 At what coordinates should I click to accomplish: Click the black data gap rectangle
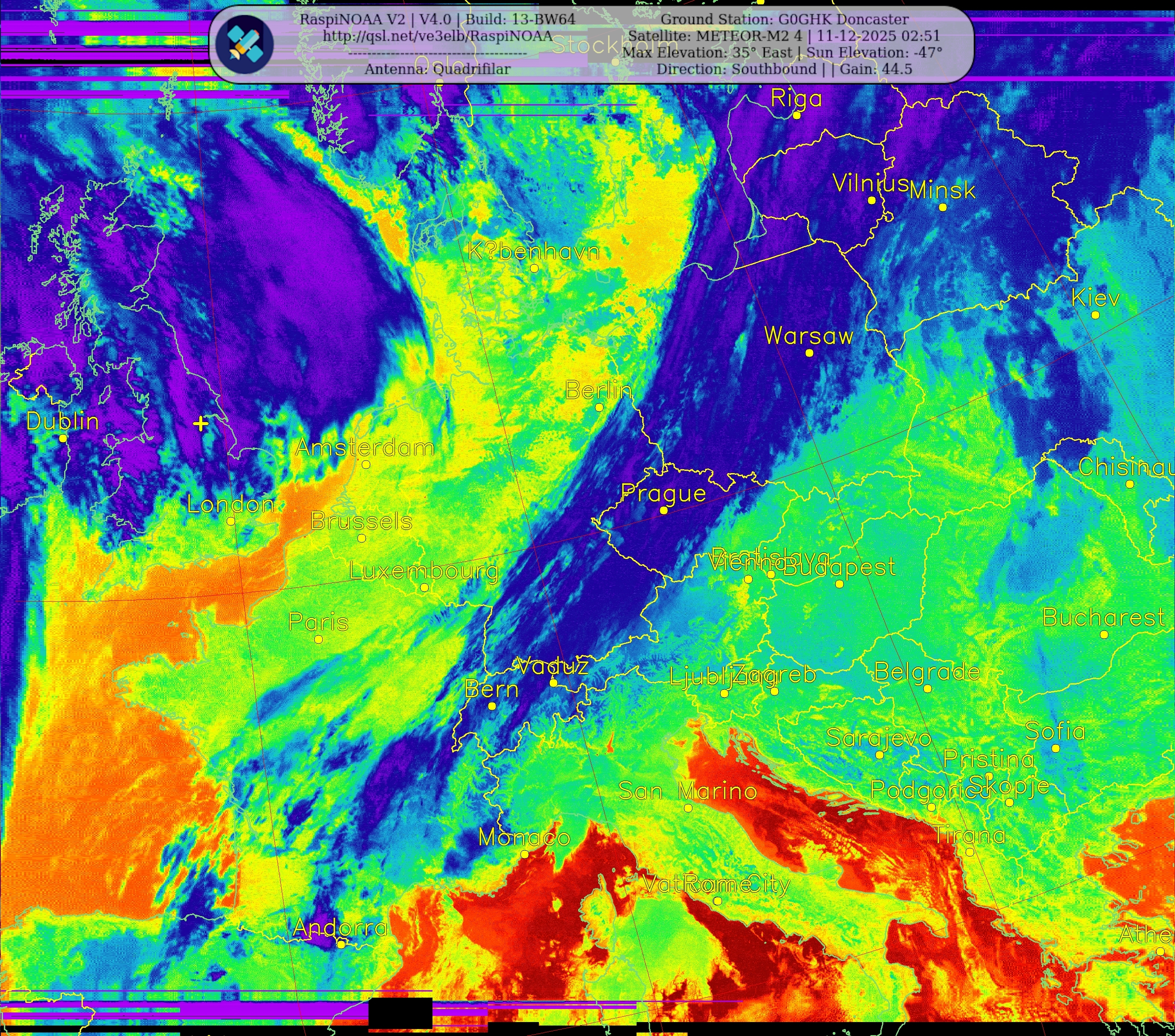pyautogui.click(x=400, y=1013)
